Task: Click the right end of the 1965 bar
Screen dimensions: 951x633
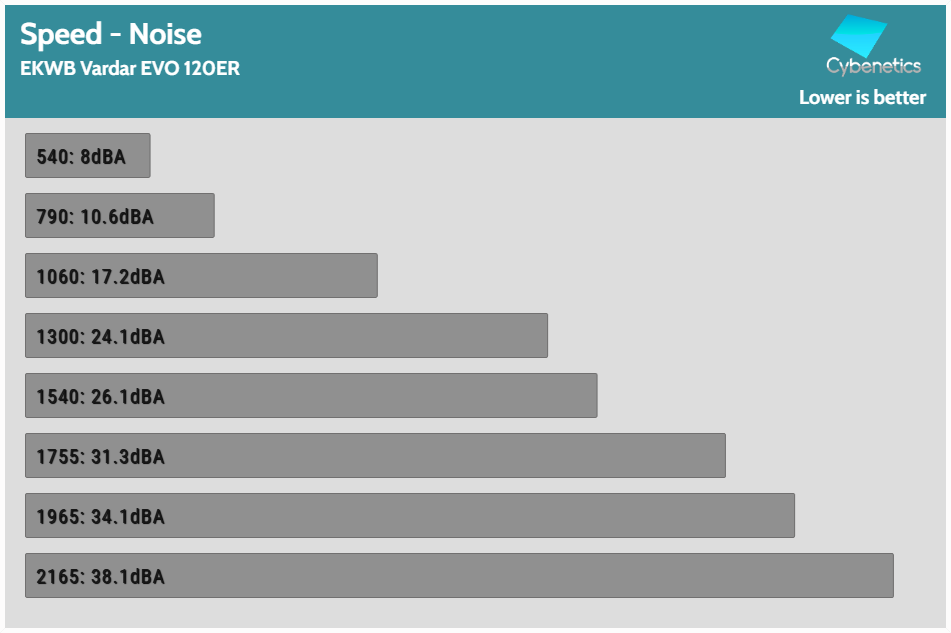Action: [789, 516]
